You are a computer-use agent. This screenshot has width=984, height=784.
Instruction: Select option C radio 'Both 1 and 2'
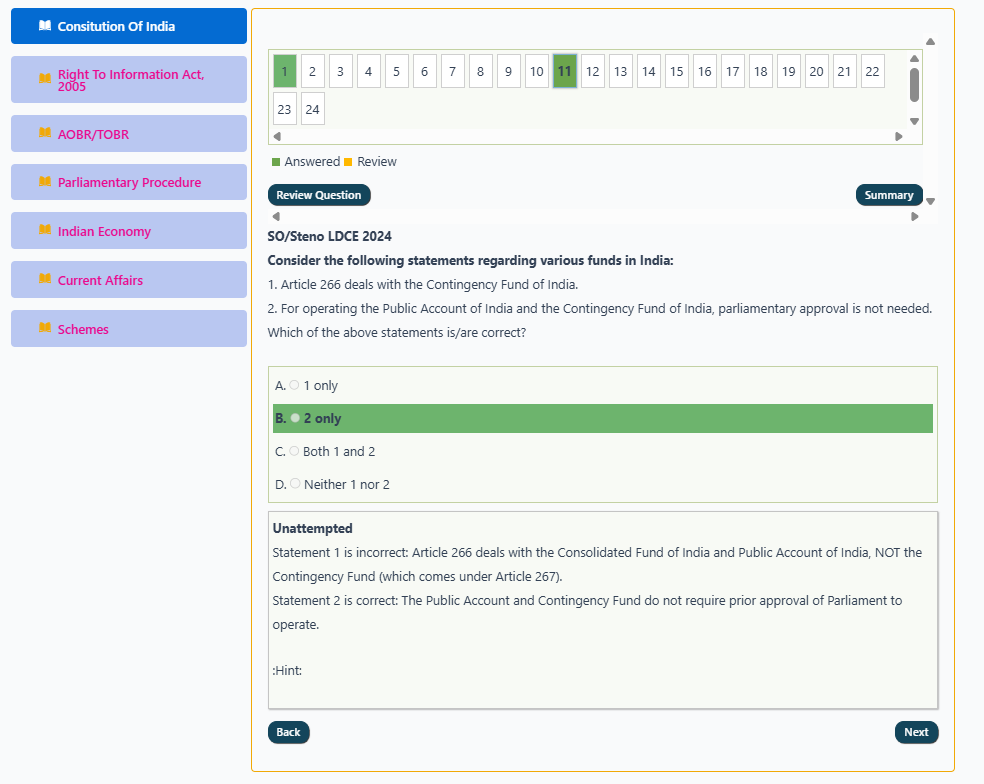(294, 451)
